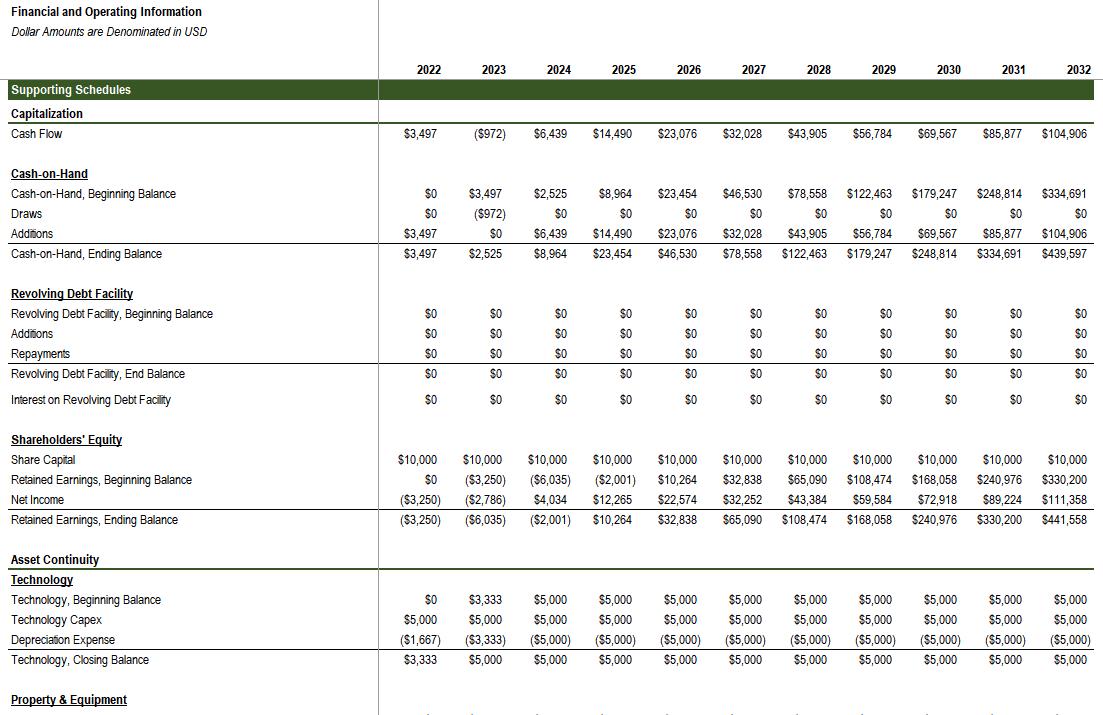Image resolution: width=1103 pixels, height=715 pixels.
Task: Click the Draws value for 2023
Action: point(490,214)
